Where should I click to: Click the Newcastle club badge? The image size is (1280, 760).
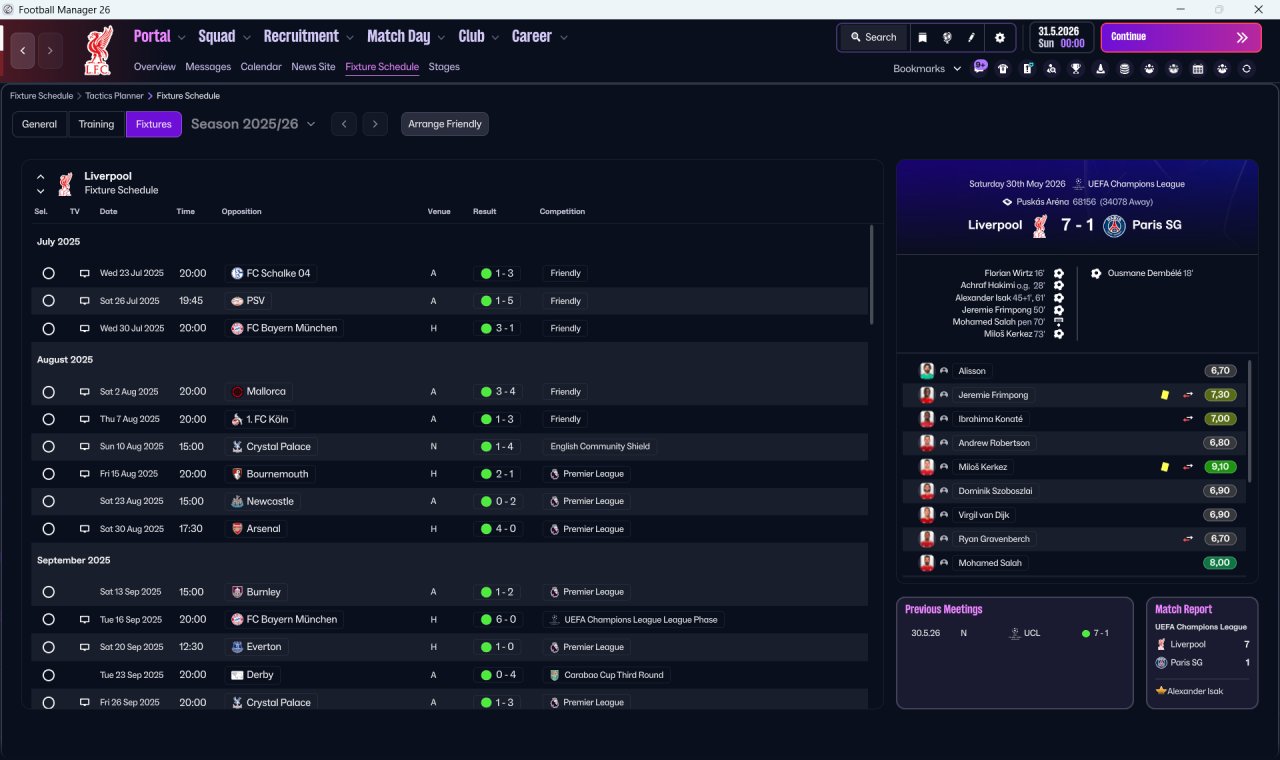237,501
